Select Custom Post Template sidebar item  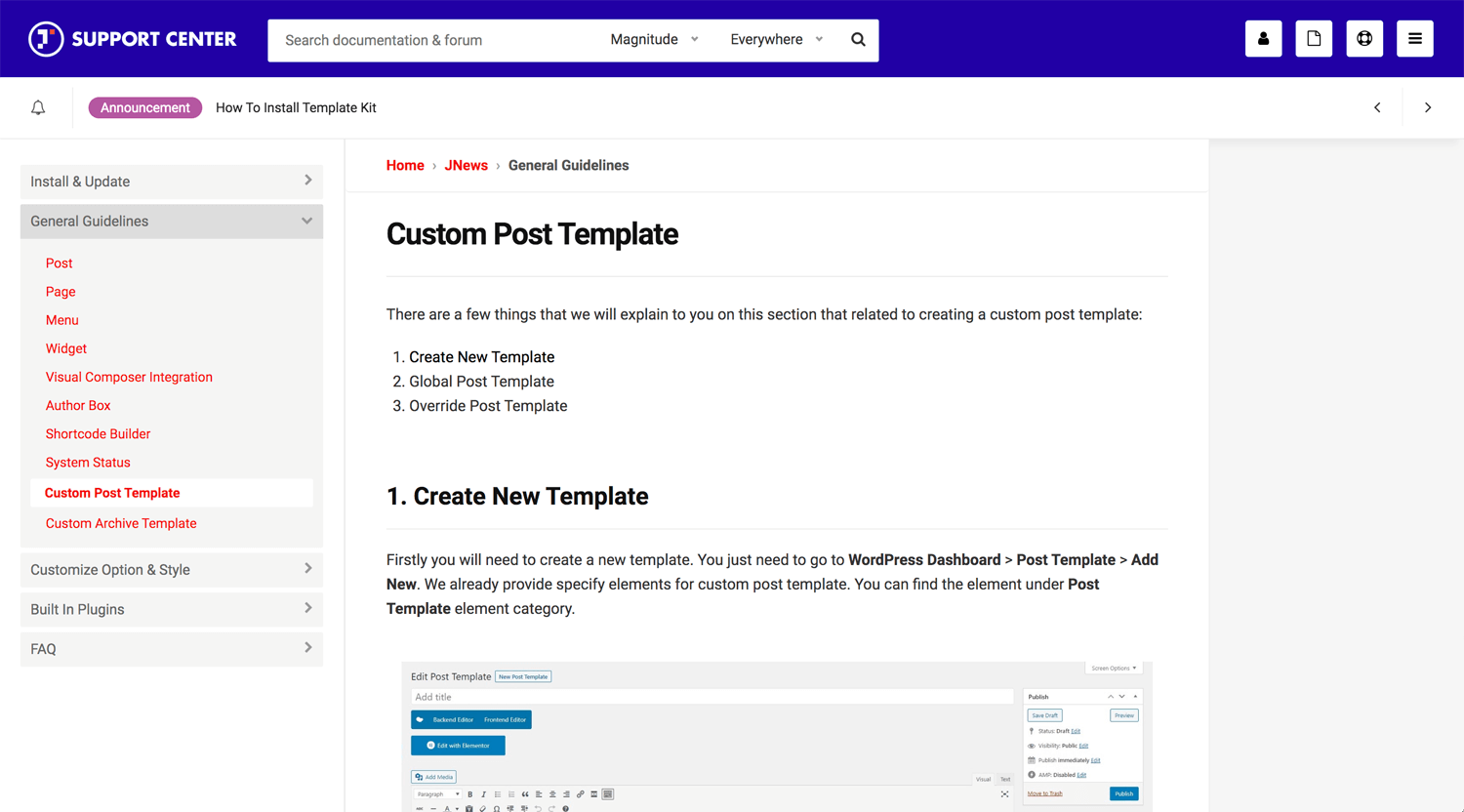coord(172,493)
